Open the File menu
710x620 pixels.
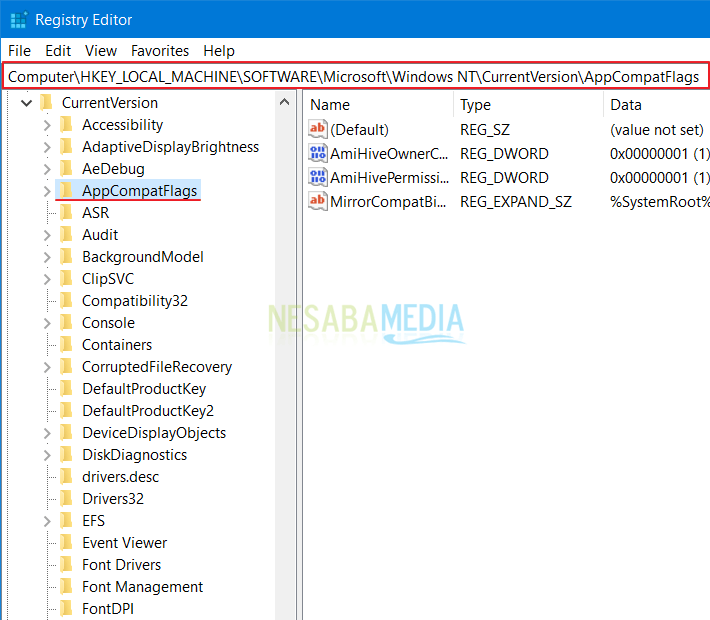[x=19, y=50]
